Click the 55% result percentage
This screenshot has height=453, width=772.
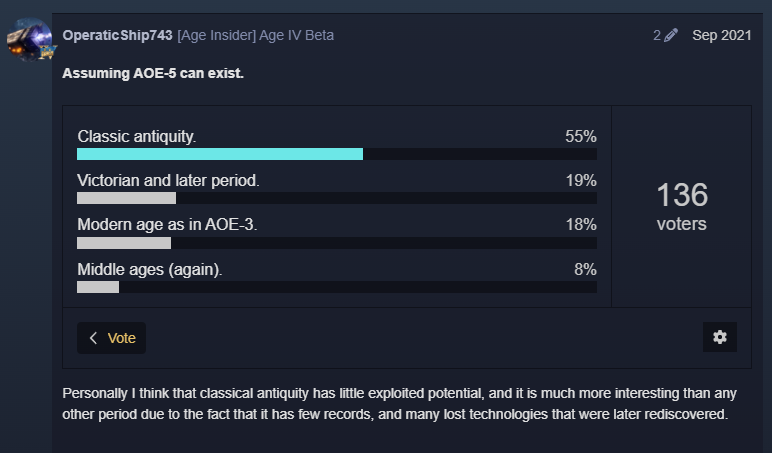580,136
